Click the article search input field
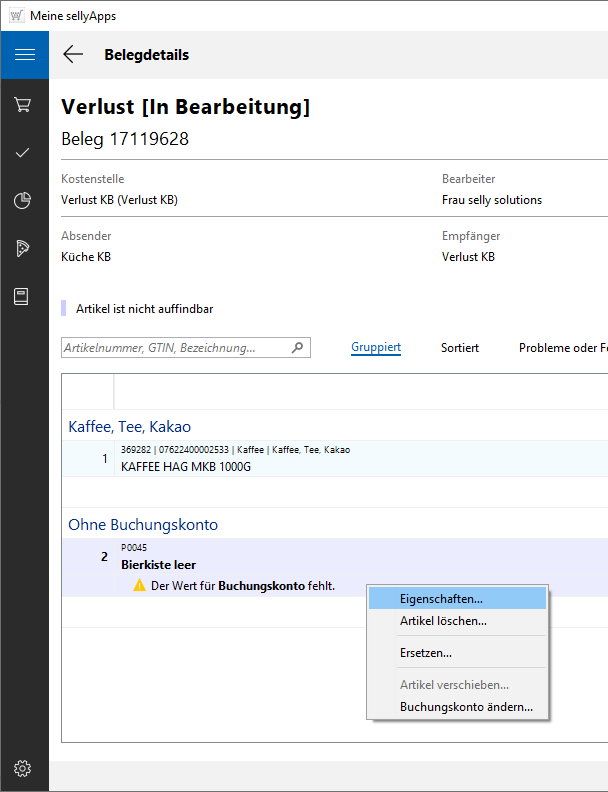 coord(175,348)
